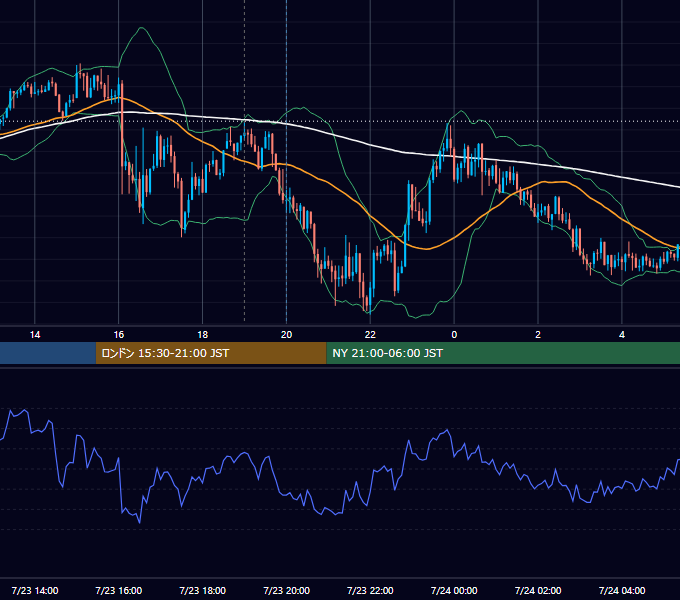
Task: Click the 14 hour label on upper time axis
Action: [x=35, y=335]
